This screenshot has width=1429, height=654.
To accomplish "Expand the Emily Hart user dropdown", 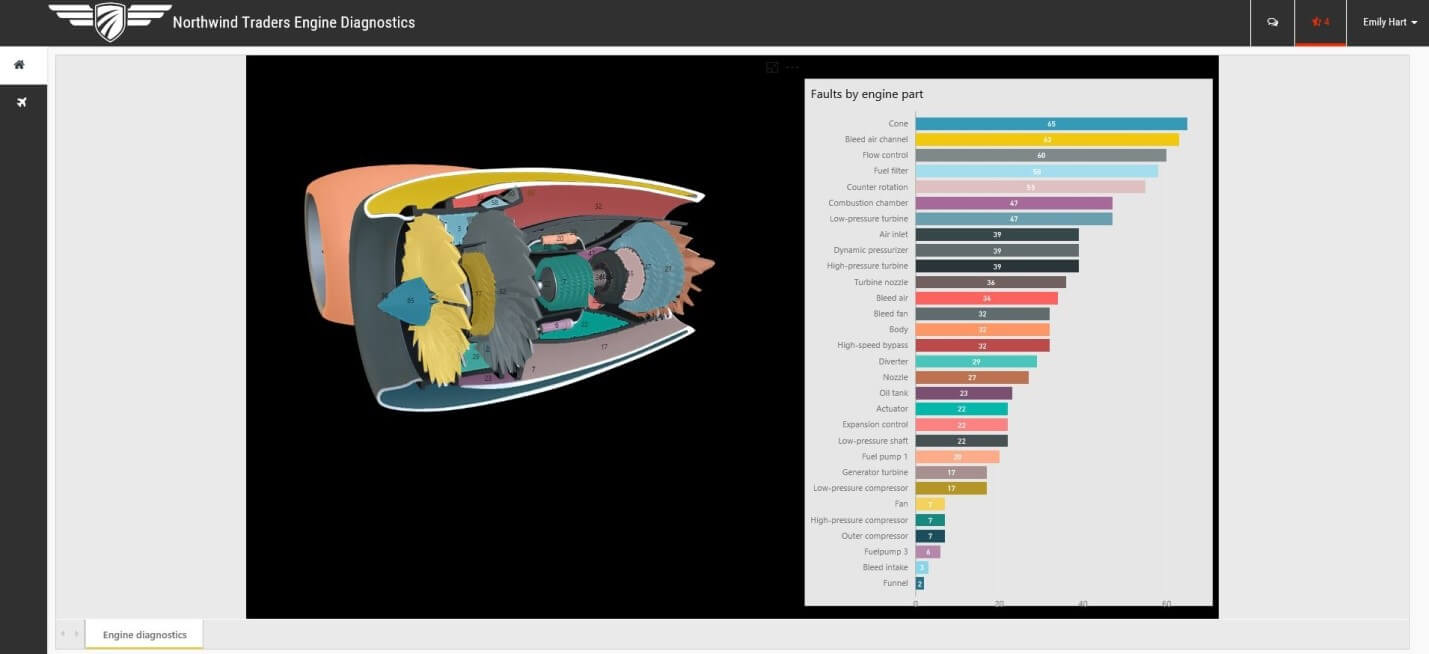I will click(1389, 22).
